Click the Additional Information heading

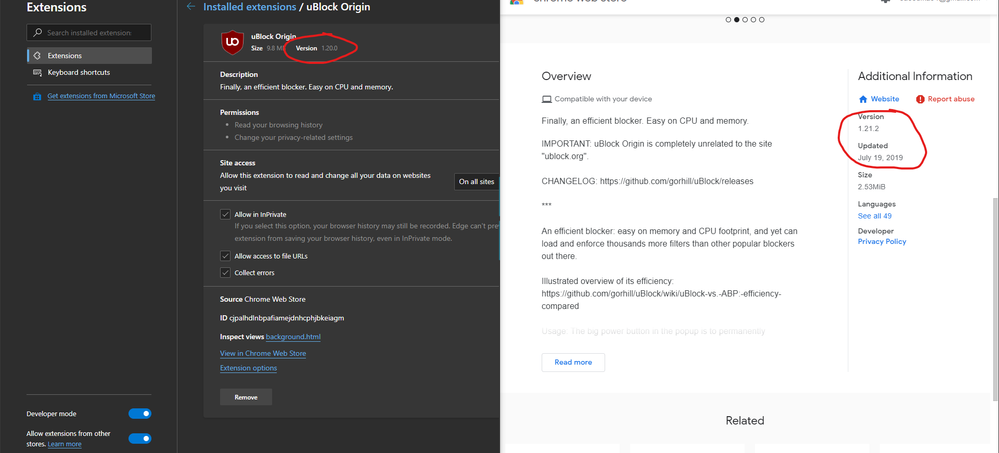[x=915, y=76]
